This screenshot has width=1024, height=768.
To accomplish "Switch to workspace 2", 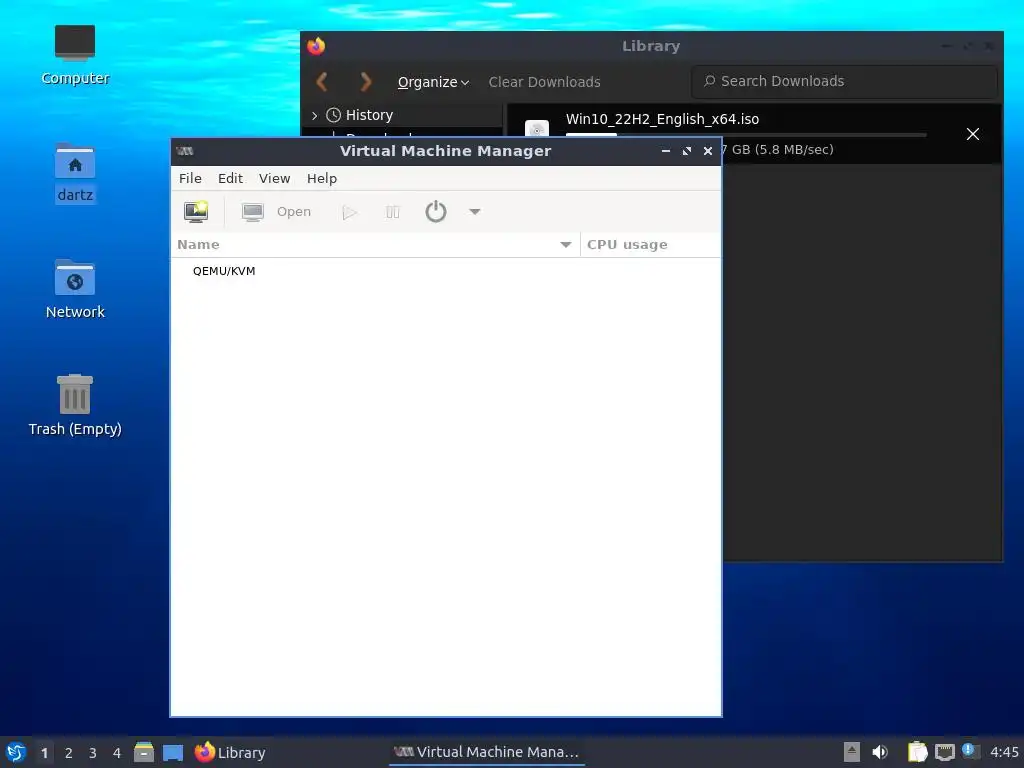I will click(x=68, y=753).
